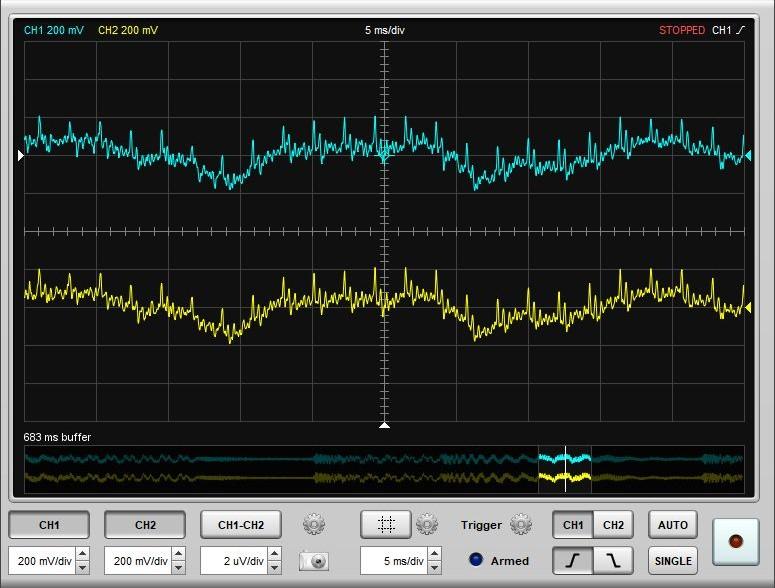
Task: Click the blue Armed indicator light
Action: pyautogui.click(x=475, y=560)
